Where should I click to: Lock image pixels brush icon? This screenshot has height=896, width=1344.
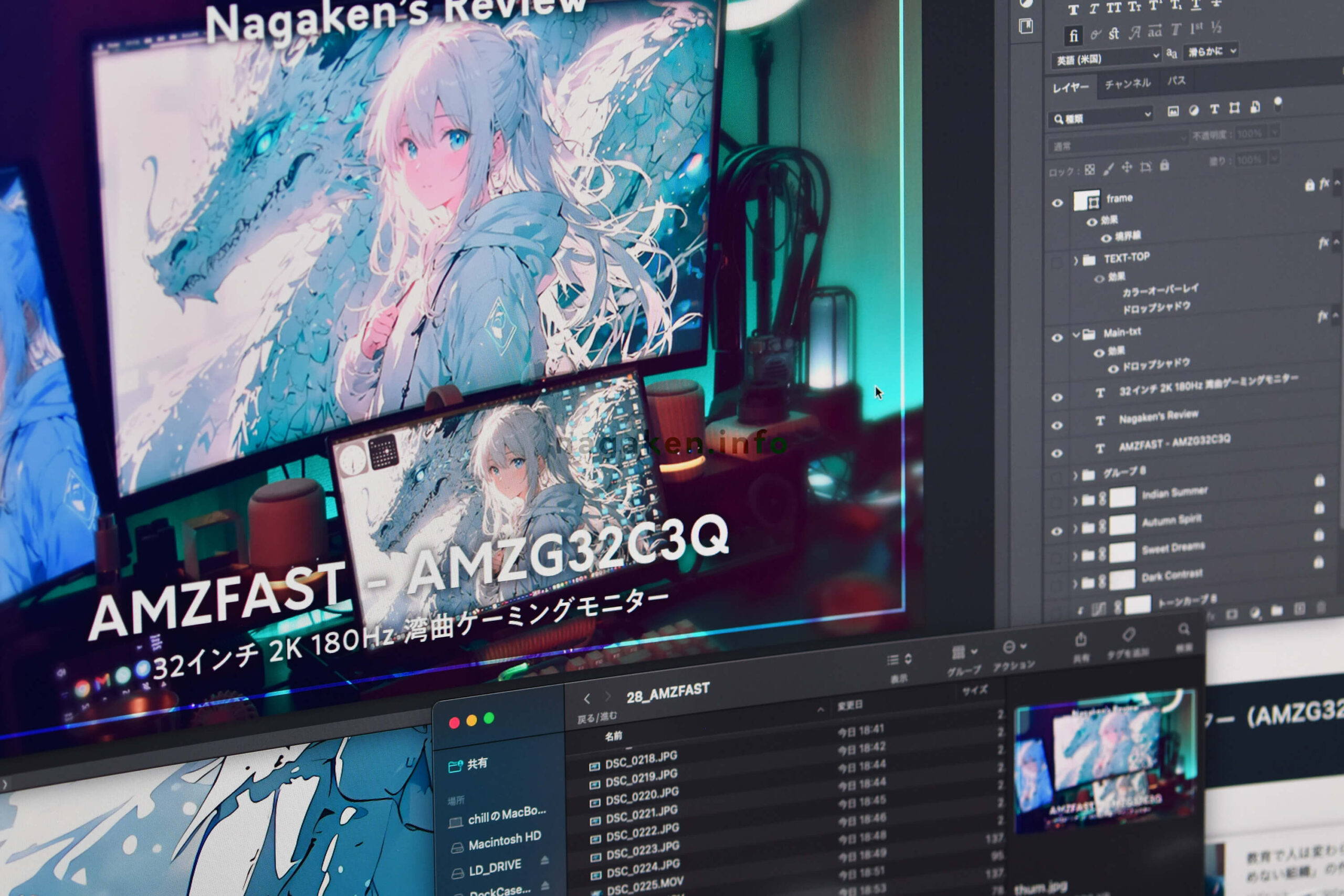point(1109,168)
